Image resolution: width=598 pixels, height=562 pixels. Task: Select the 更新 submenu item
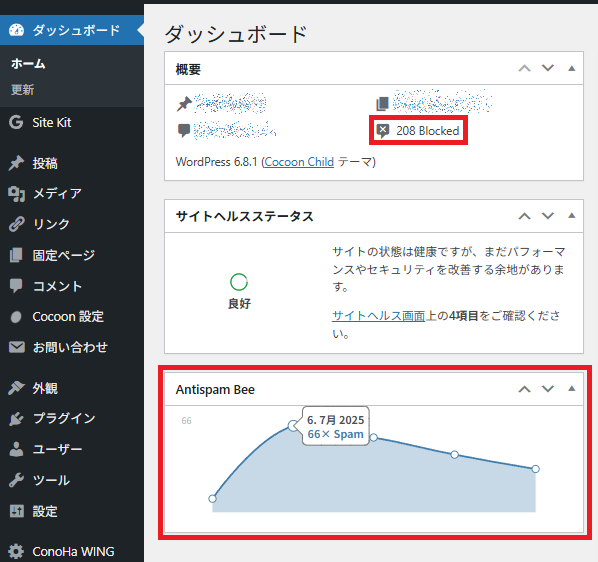coord(23,90)
